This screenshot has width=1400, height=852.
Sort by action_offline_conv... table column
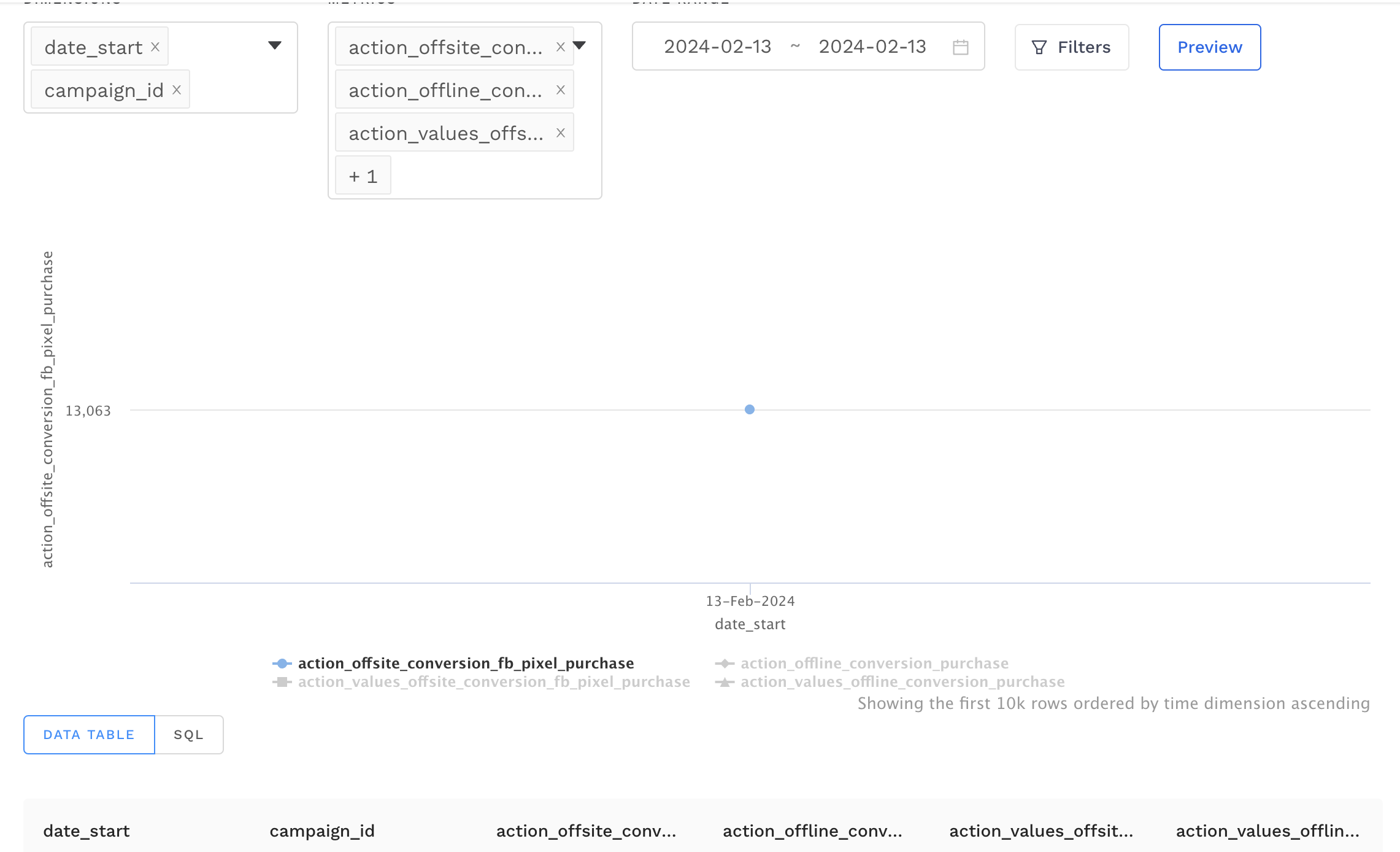pyautogui.click(x=812, y=831)
